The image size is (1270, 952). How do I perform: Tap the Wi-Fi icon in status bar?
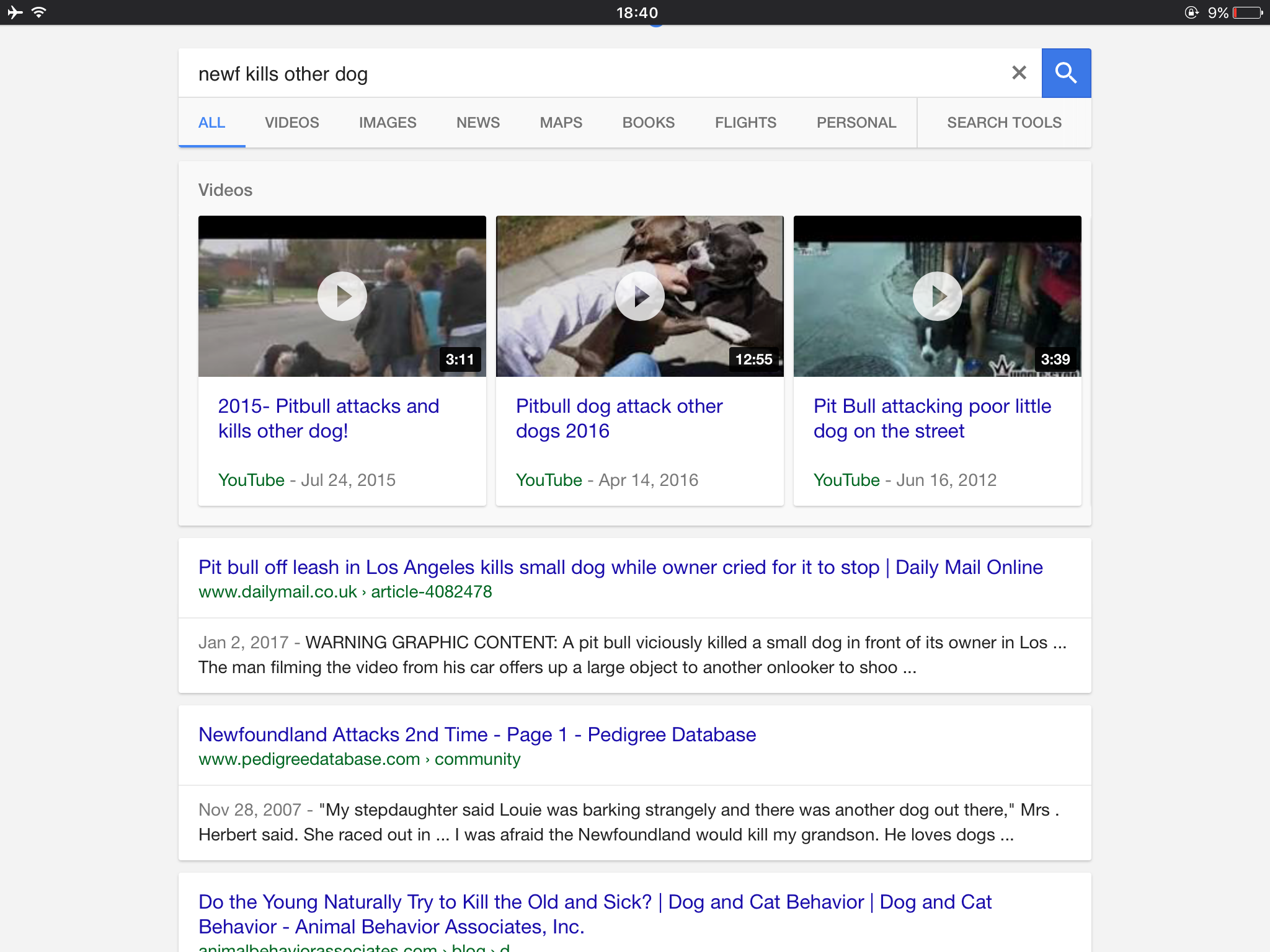pos(39,12)
